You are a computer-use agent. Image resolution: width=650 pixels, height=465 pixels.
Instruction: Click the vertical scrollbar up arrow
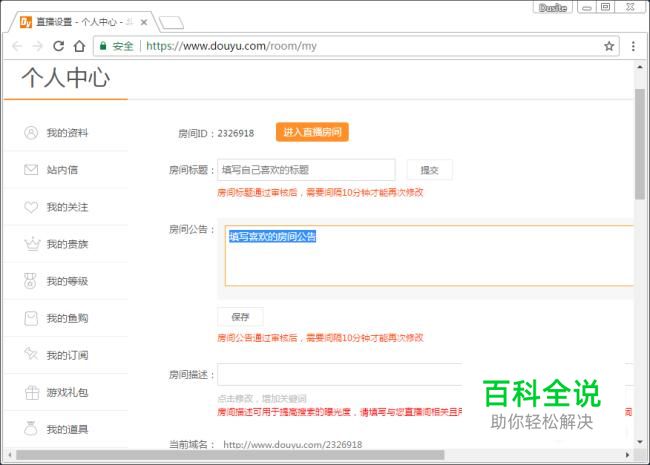click(640, 67)
